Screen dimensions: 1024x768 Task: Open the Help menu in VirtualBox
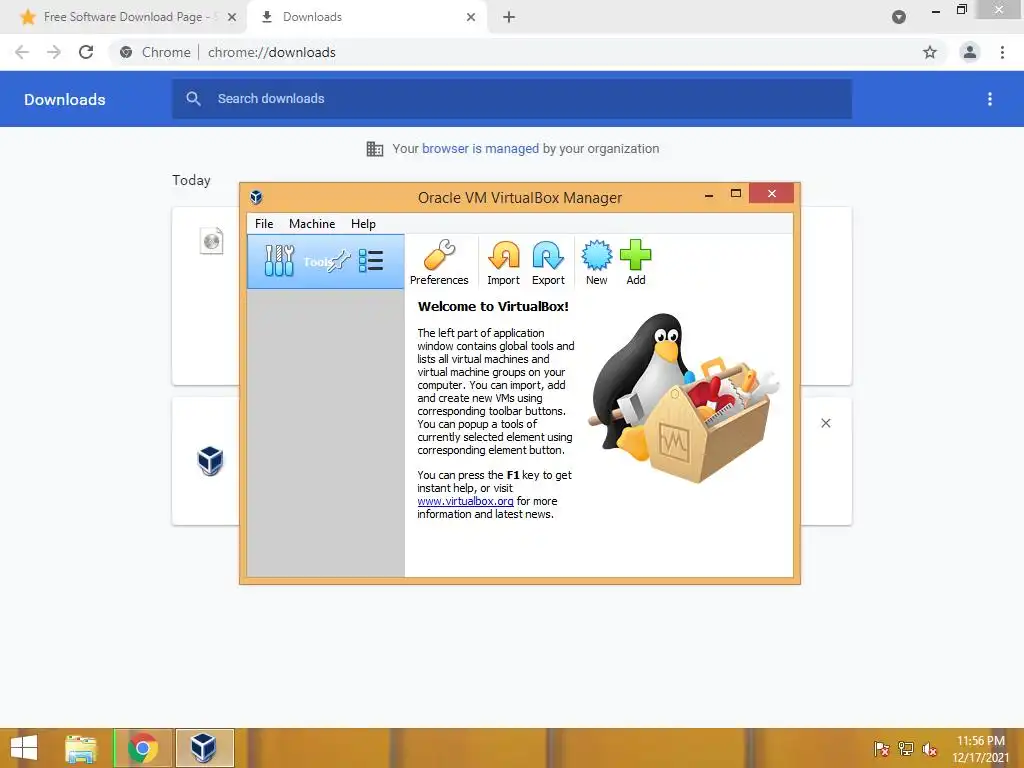click(363, 224)
